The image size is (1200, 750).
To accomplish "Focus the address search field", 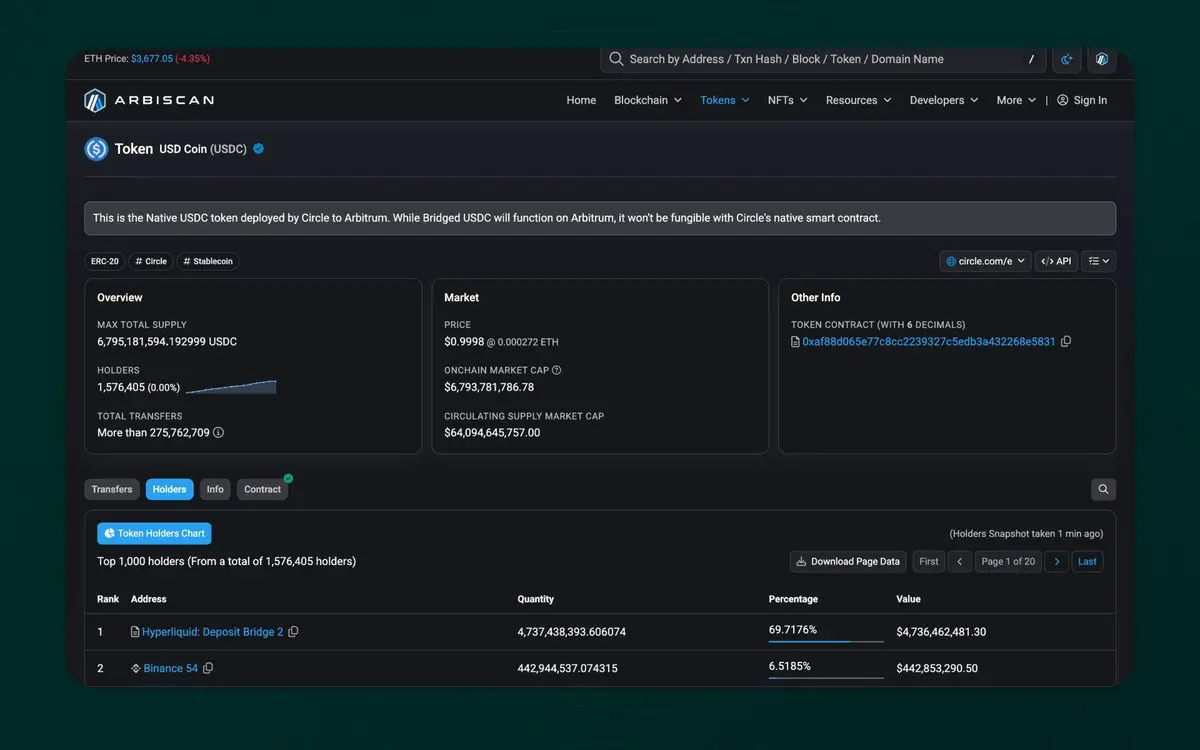I will coord(822,59).
